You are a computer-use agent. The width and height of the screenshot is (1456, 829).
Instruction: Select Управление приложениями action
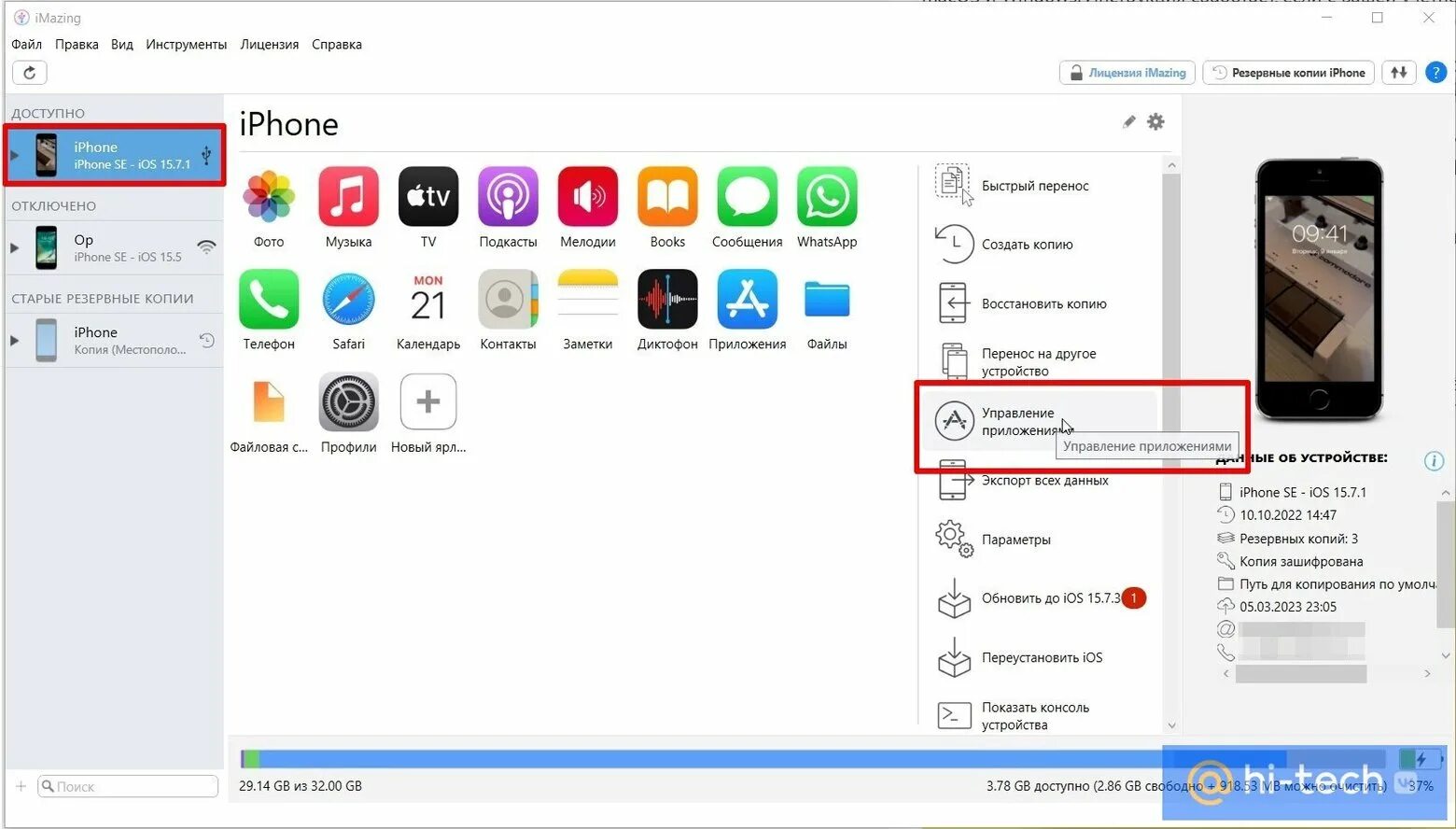tap(1038, 422)
